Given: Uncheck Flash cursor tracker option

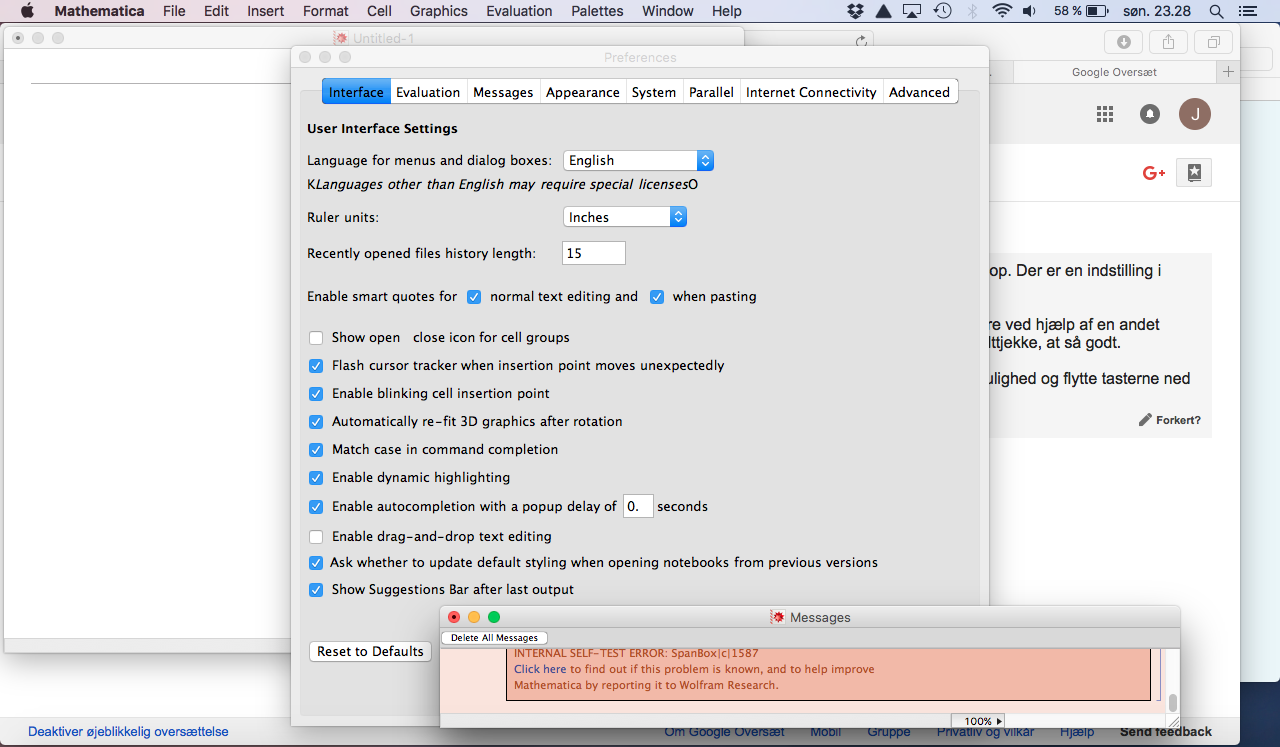Looking at the screenshot, I should (x=316, y=366).
